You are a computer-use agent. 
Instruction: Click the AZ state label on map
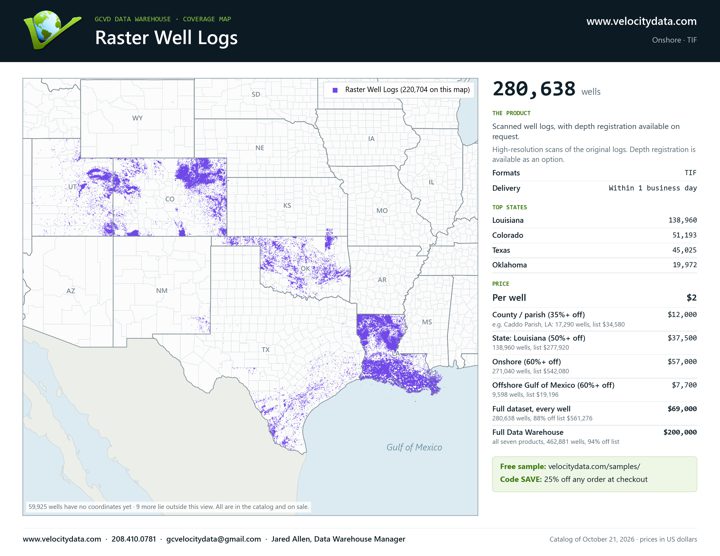tap(70, 291)
